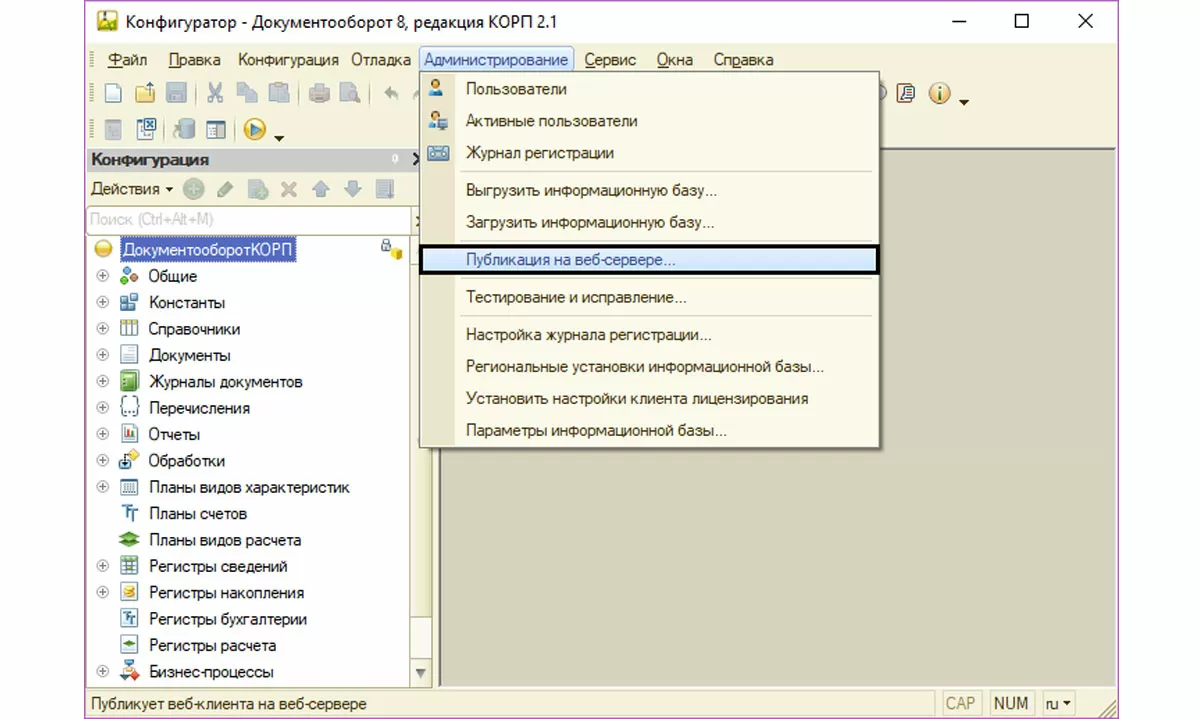The height and width of the screenshot is (719, 1200).
Task: Select Загрузить информационную базу
Action: coord(649,222)
